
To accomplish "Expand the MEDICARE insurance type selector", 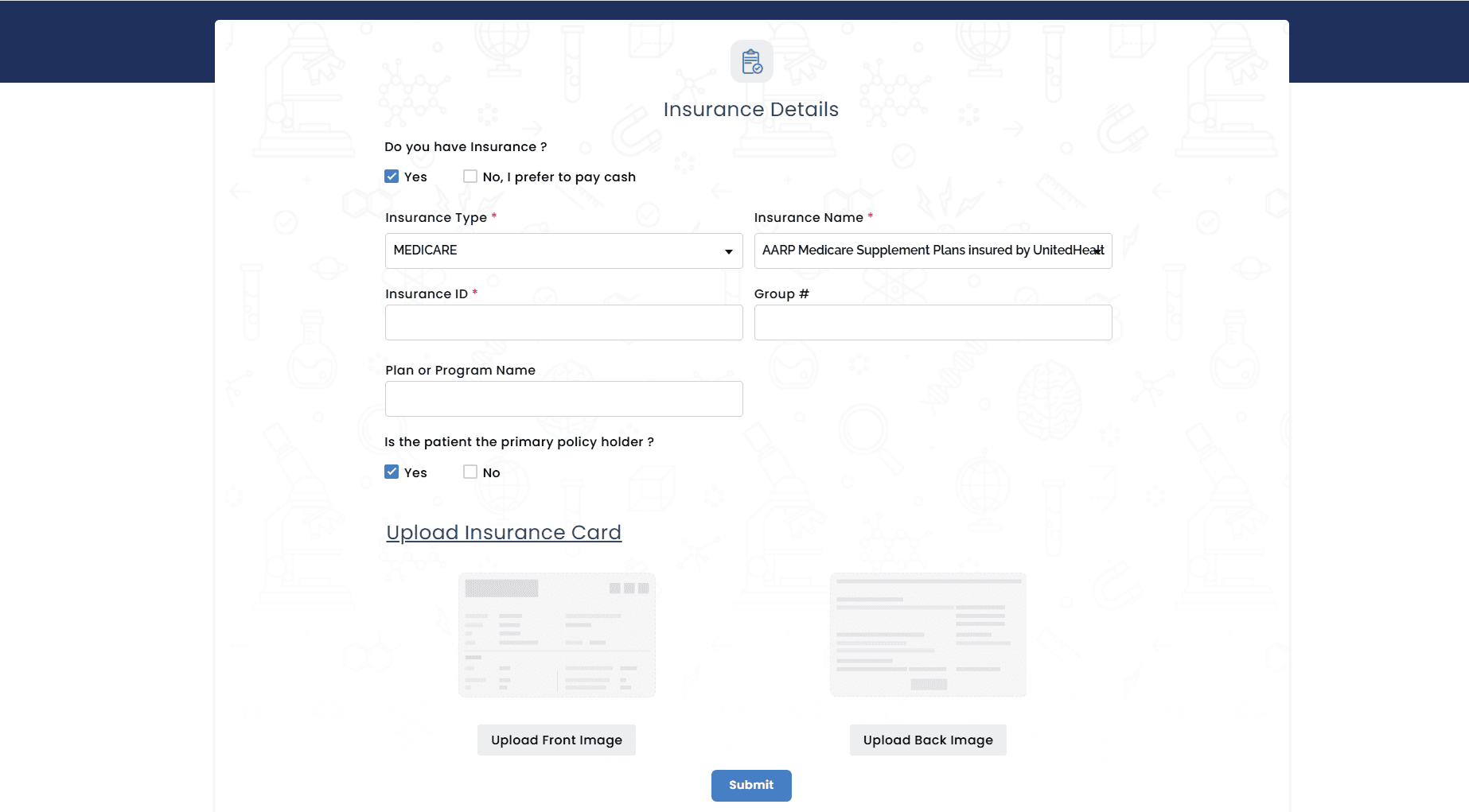I will (x=563, y=251).
